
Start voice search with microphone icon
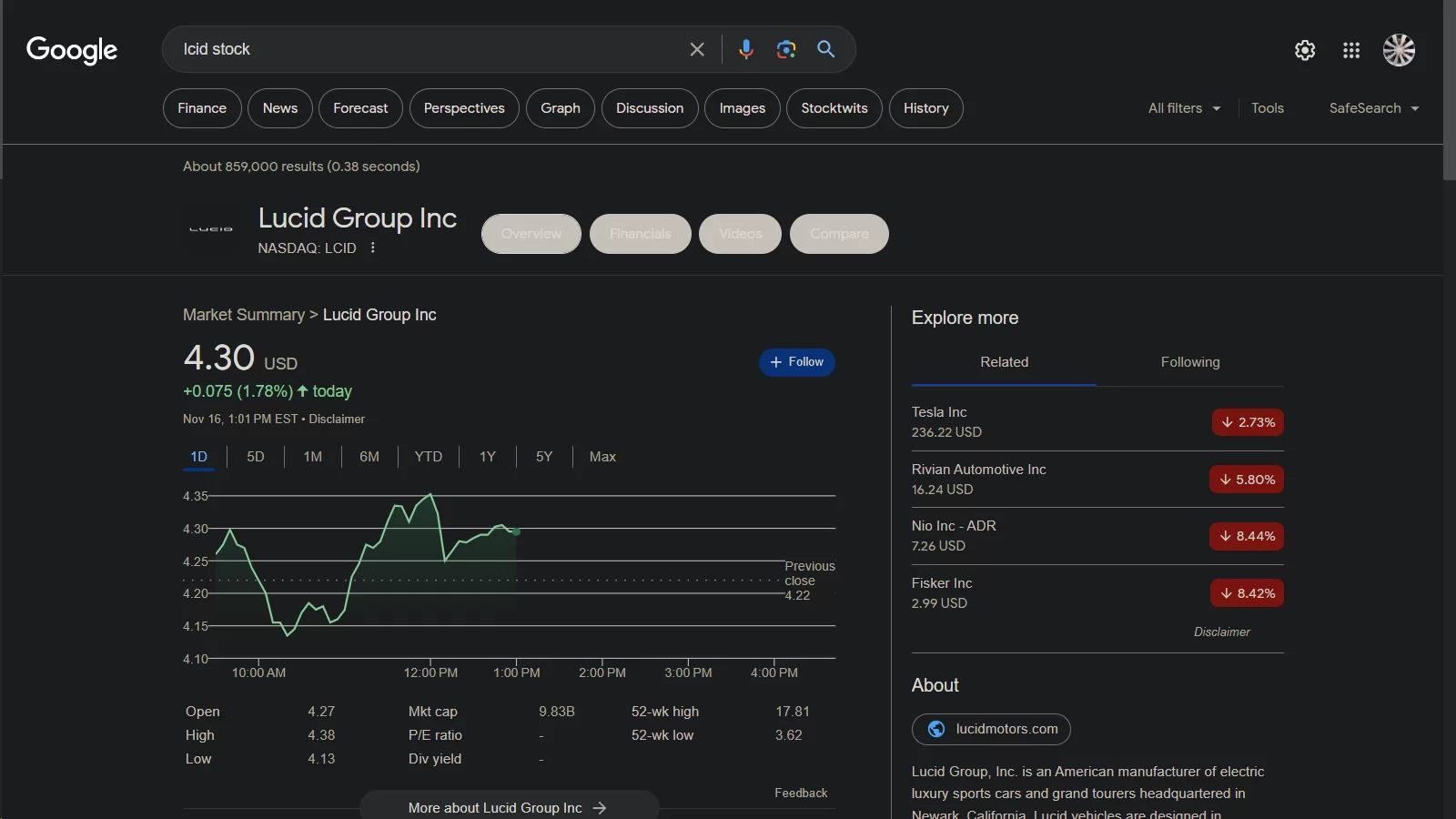point(746,49)
